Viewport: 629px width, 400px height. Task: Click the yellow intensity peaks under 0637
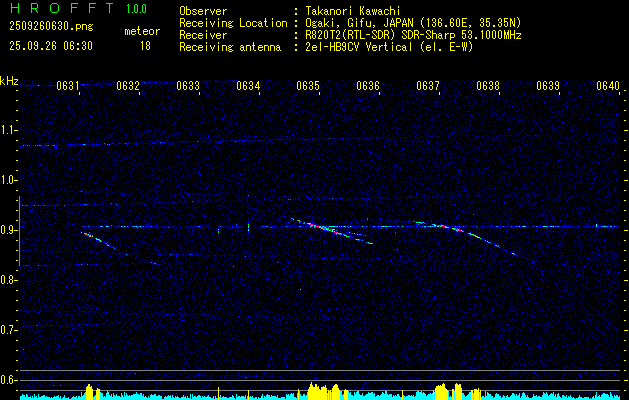pyautogui.click(x=457, y=392)
